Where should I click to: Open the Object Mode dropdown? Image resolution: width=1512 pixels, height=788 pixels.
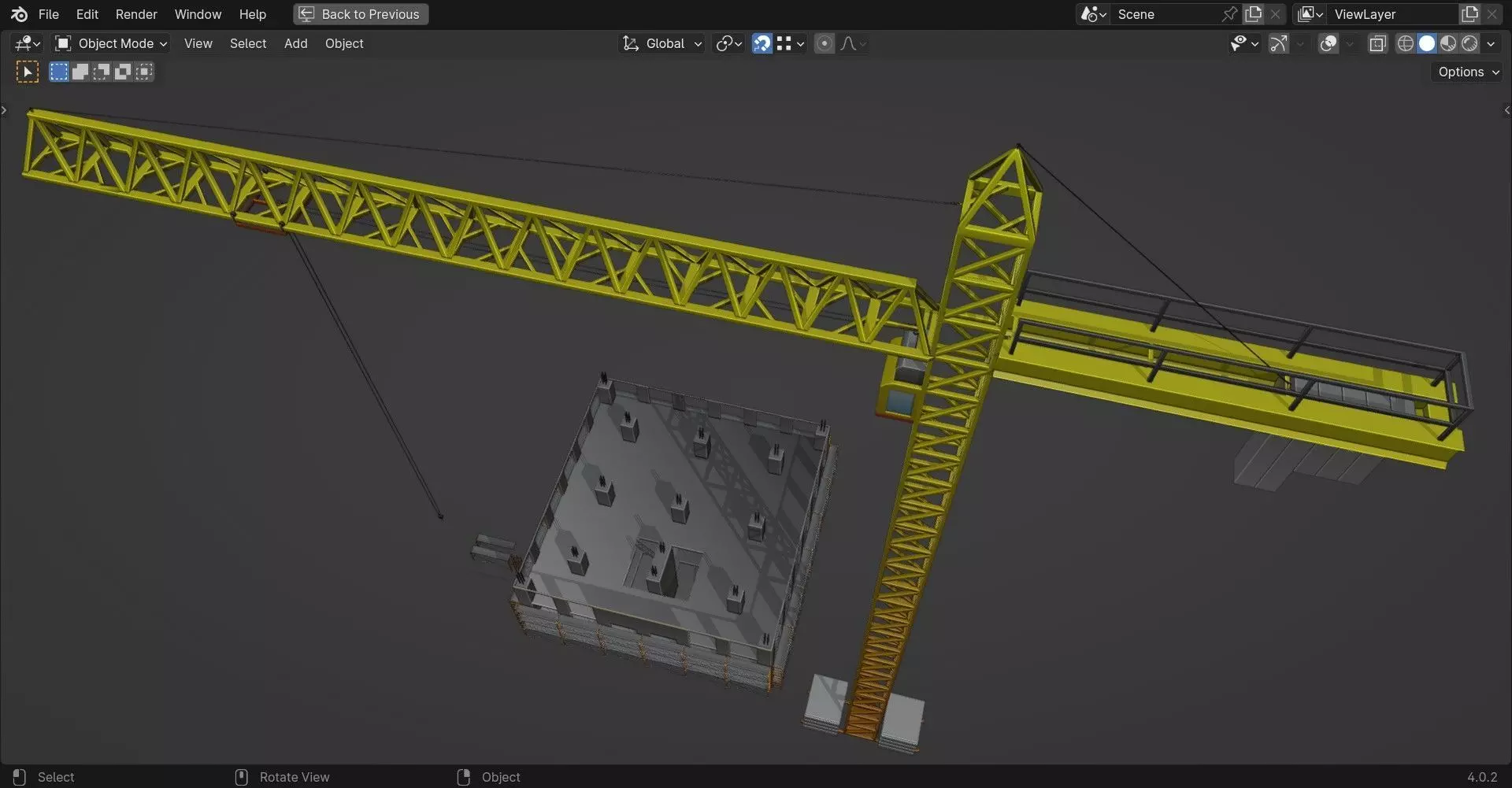coord(111,43)
